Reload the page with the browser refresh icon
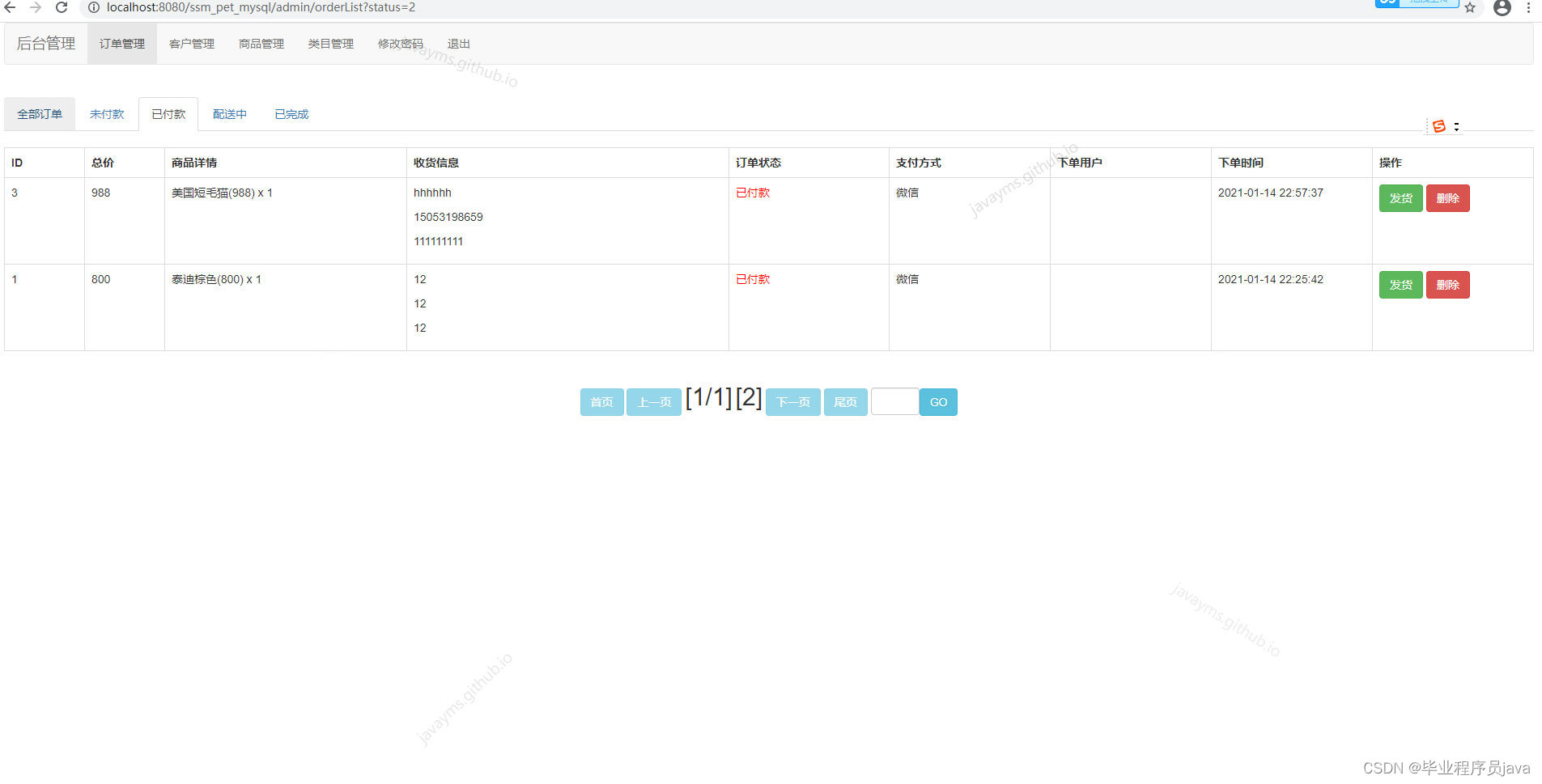Screen dimensions: 1542x784 pyautogui.click(x=62, y=7)
